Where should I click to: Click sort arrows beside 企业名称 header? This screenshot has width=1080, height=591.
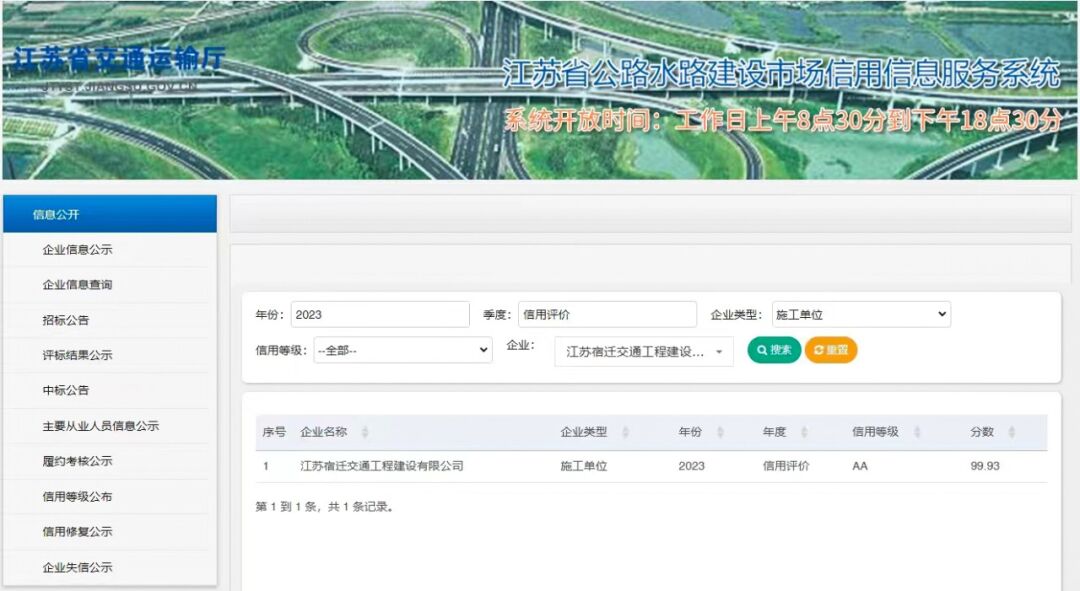(x=365, y=432)
